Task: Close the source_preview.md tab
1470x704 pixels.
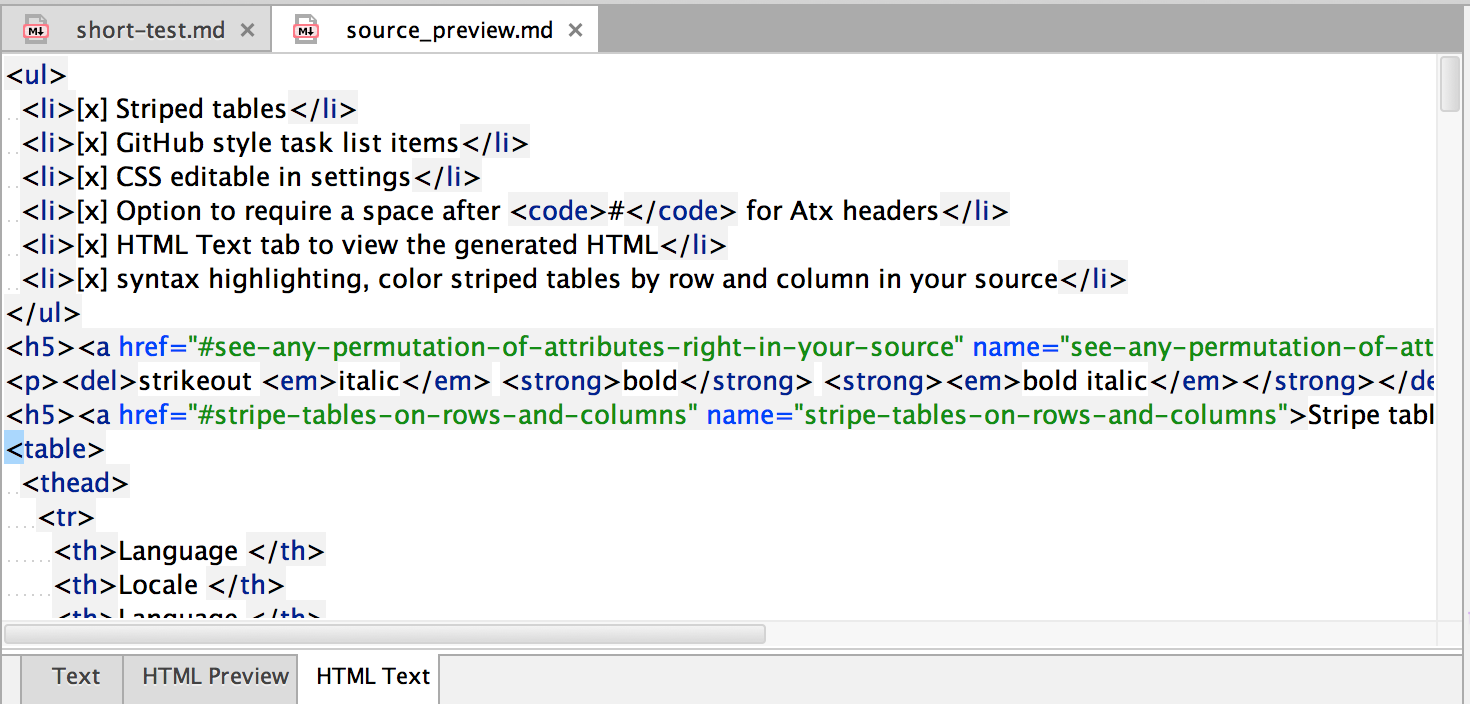Action: click(x=575, y=30)
